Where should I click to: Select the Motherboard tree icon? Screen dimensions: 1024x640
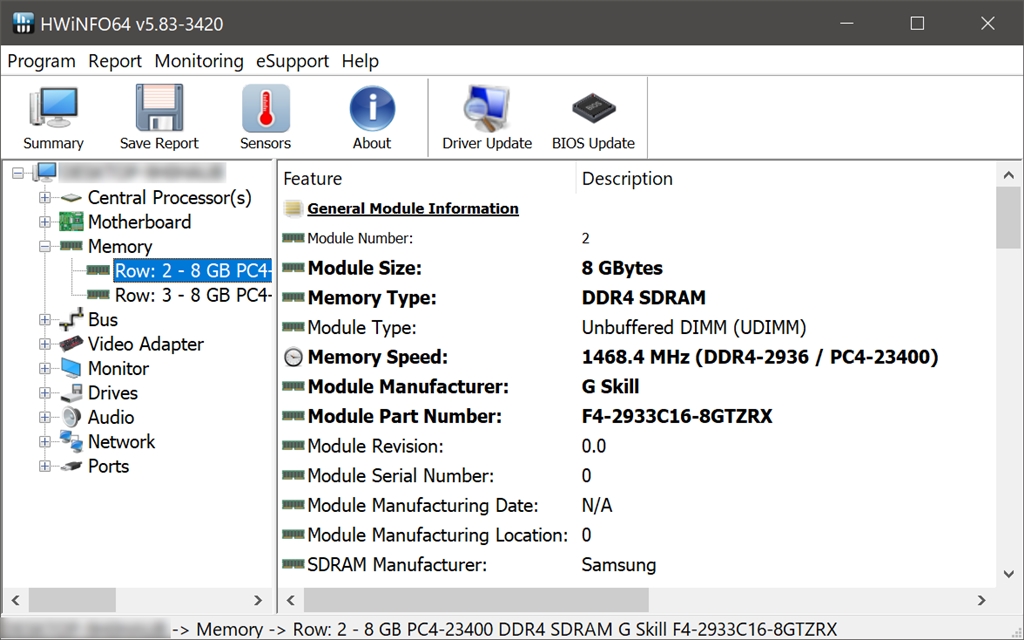(x=71, y=222)
